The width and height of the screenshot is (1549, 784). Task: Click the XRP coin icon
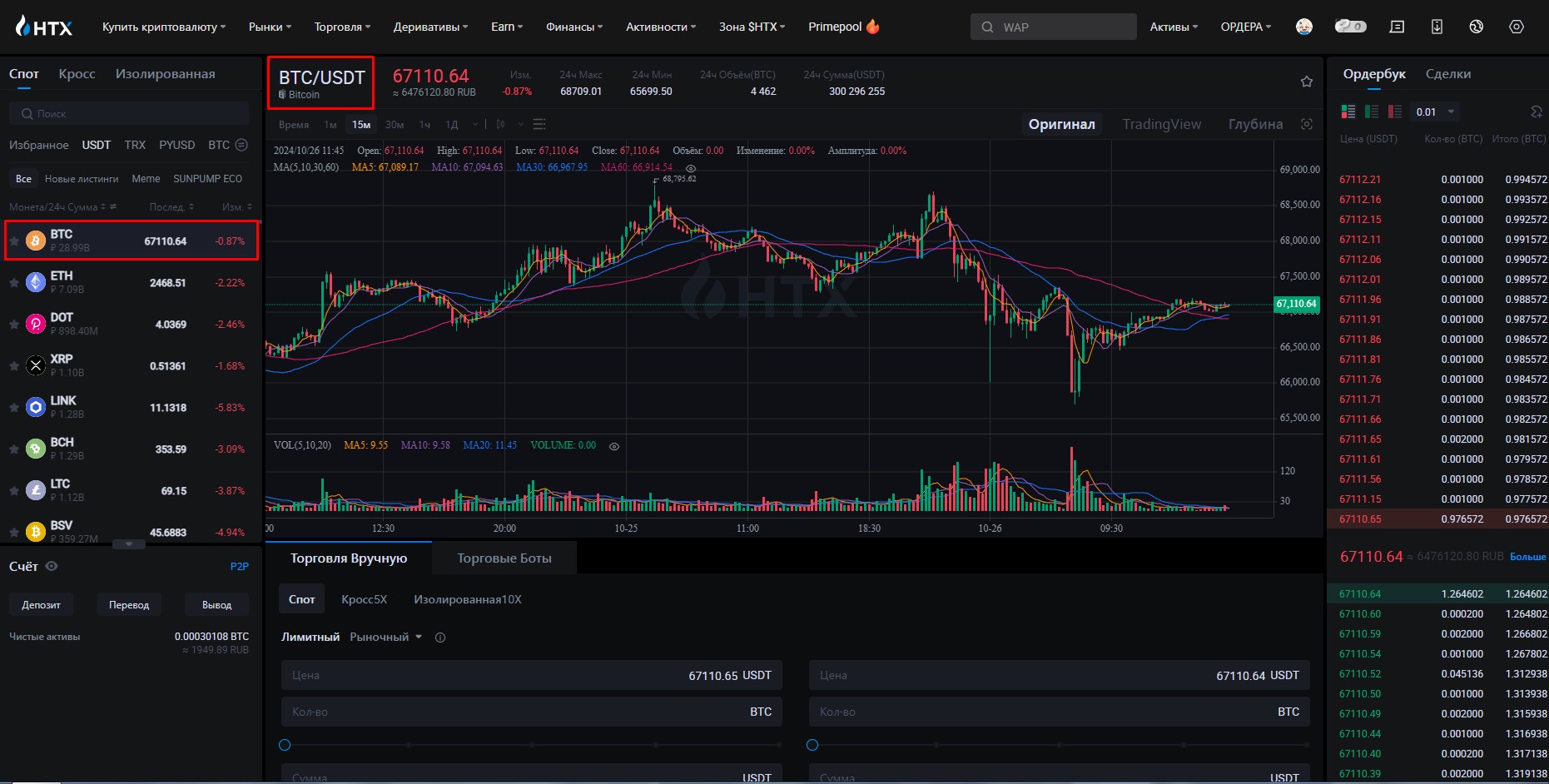pyautogui.click(x=35, y=365)
